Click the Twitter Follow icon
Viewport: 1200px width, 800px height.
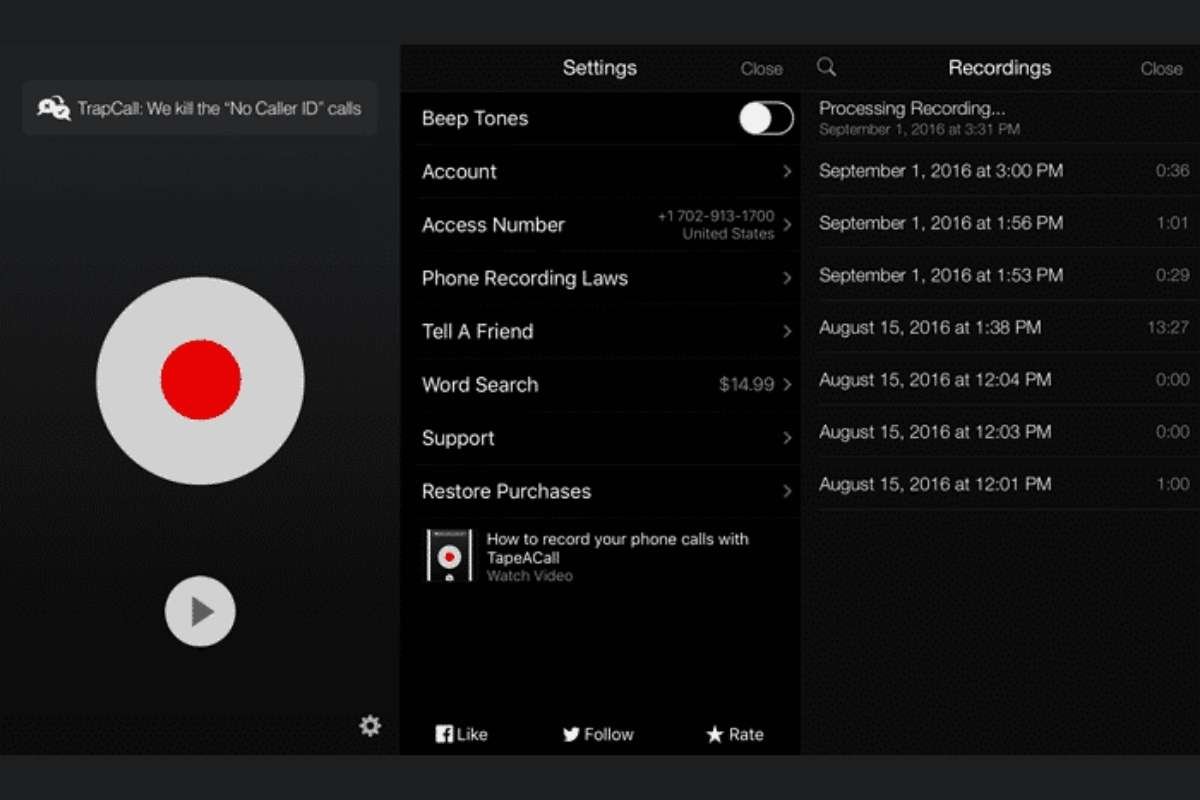(x=571, y=733)
